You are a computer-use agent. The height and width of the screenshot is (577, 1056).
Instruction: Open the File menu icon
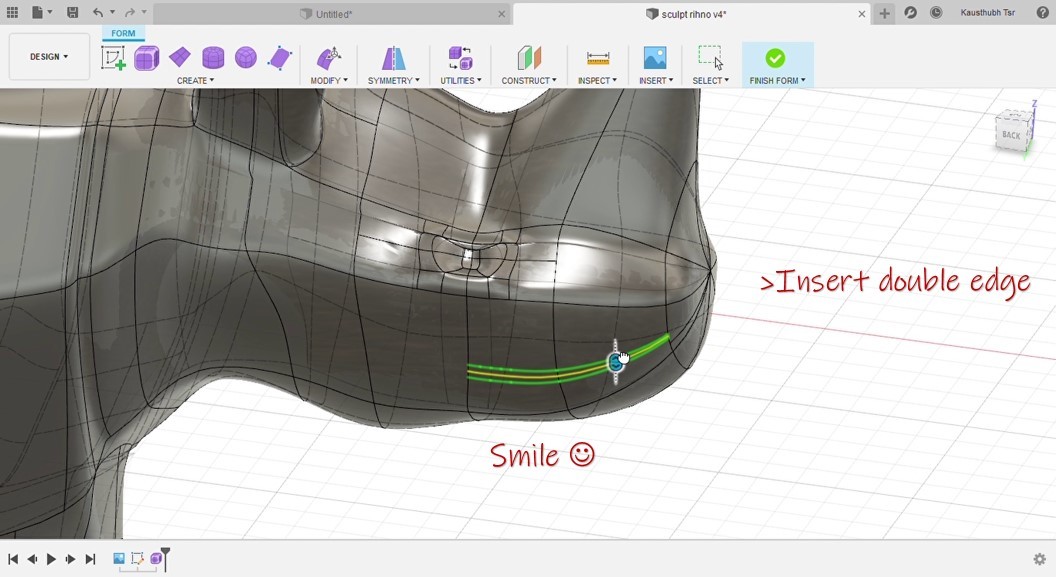click(41, 13)
